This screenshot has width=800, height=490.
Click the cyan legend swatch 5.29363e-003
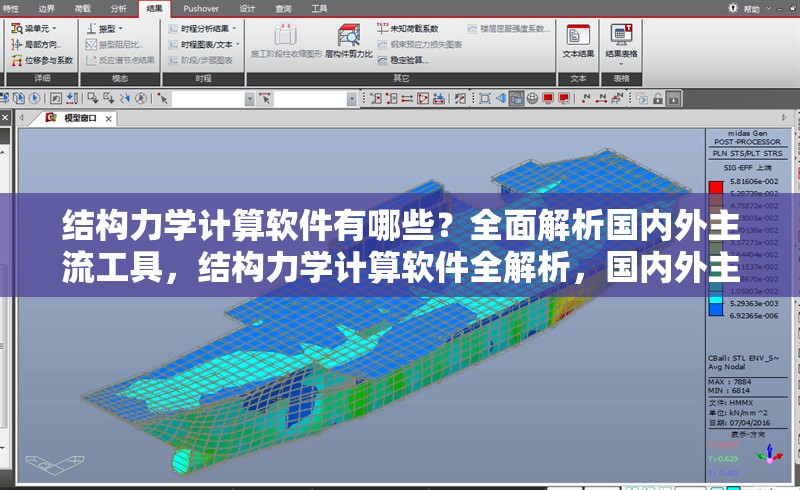(x=716, y=300)
